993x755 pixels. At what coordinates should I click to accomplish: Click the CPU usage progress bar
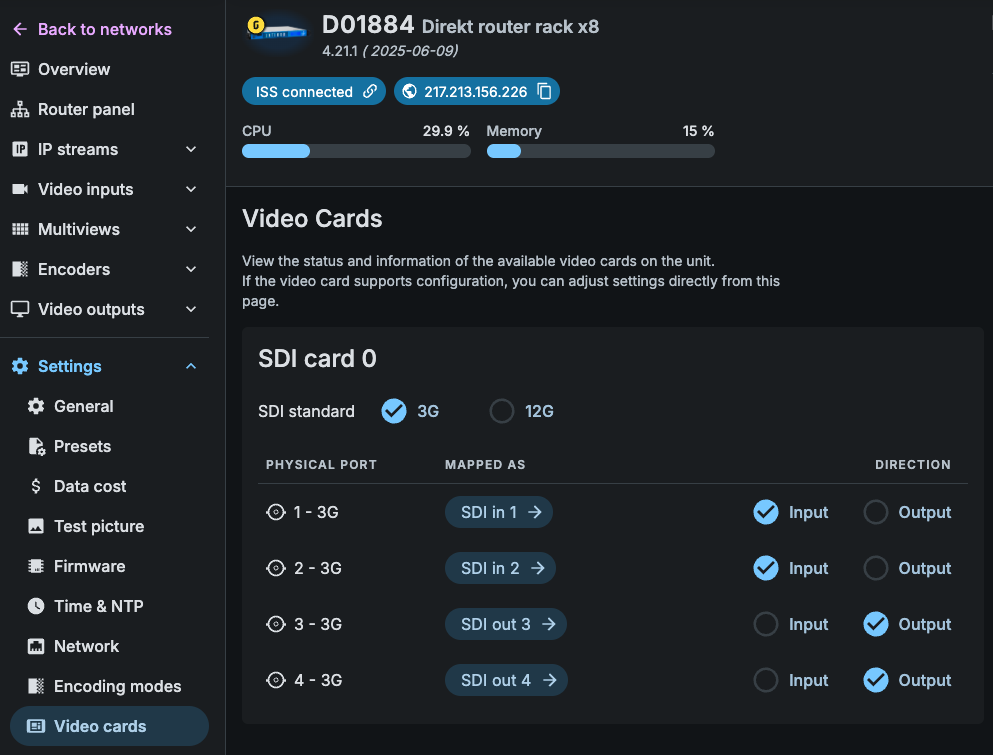pyautogui.click(x=356, y=151)
